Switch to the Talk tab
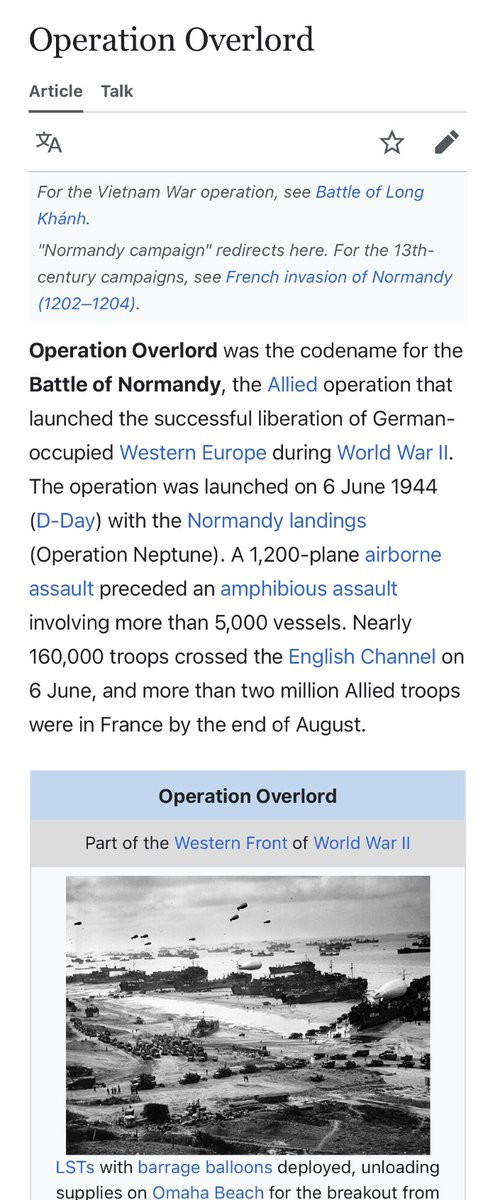Image resolution: width=483 pixels, height=1200 pixels. pos(117,91)
